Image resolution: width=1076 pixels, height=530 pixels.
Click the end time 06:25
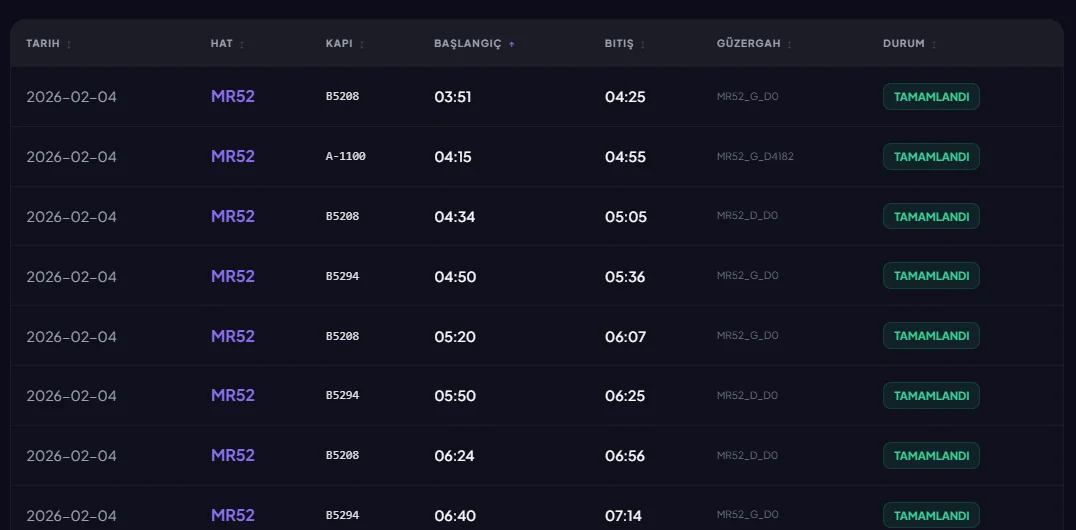625,396
